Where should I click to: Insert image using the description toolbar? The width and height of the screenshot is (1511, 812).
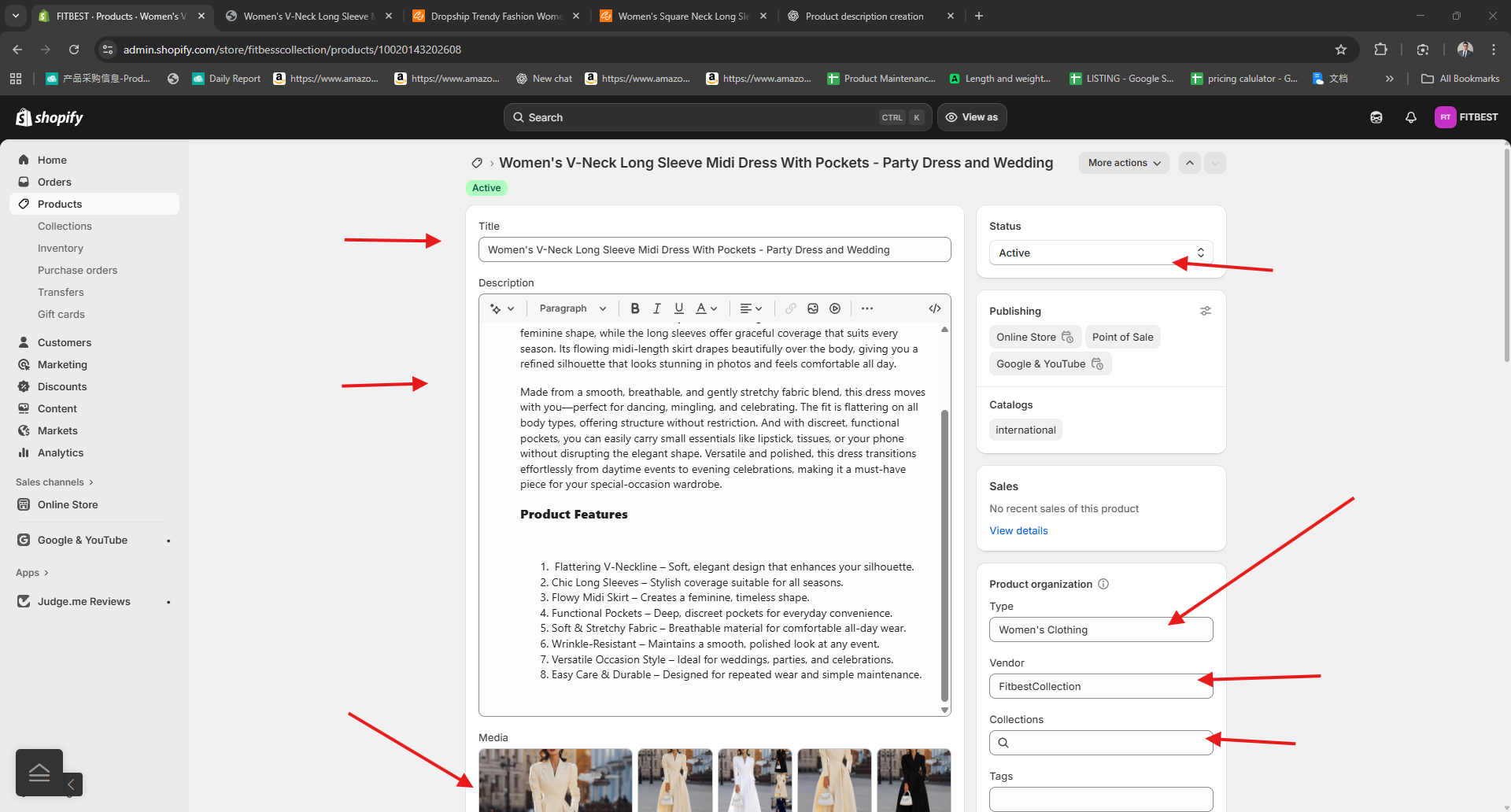coord(813,308)
